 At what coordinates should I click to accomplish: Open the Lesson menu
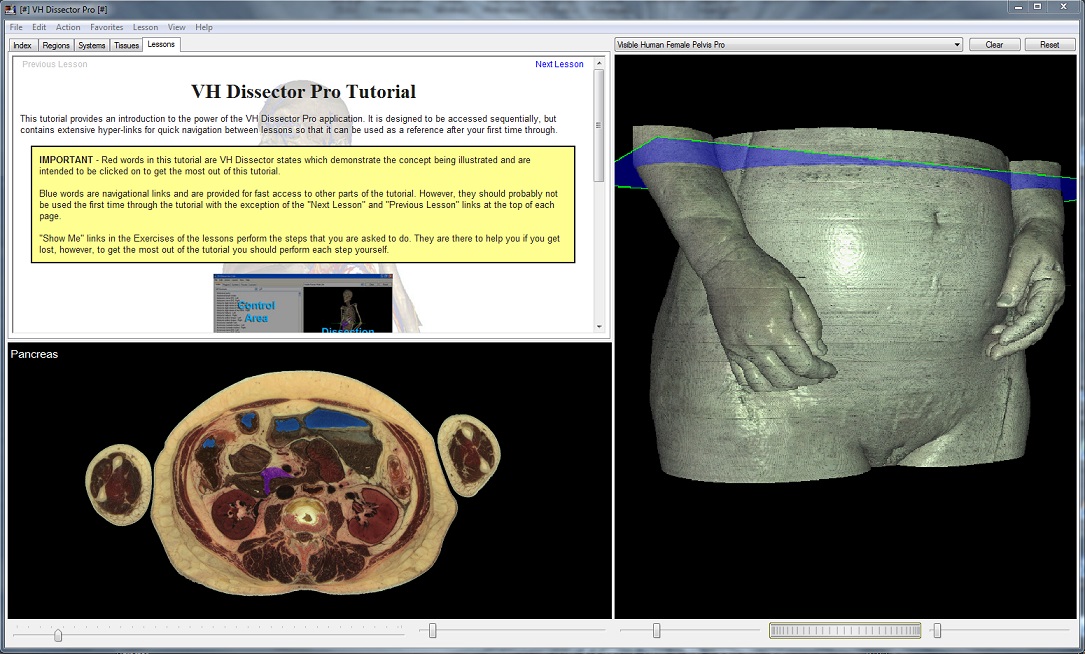click(145, 27)
